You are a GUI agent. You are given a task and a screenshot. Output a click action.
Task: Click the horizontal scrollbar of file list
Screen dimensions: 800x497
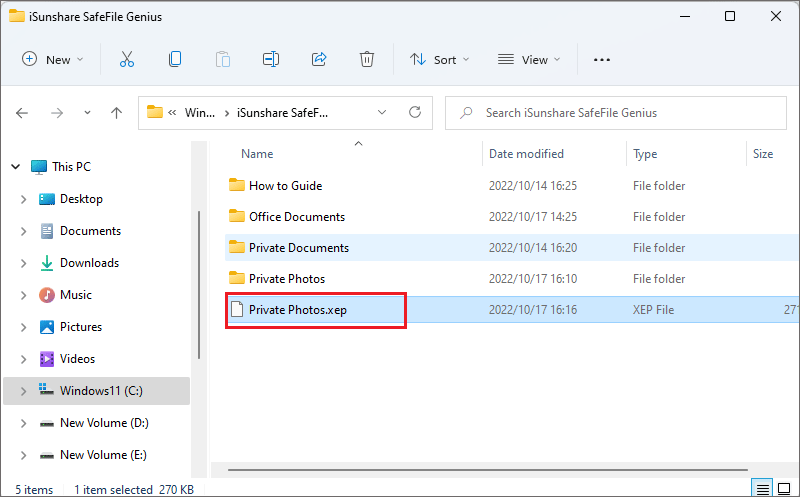click(x=488, y=469)
